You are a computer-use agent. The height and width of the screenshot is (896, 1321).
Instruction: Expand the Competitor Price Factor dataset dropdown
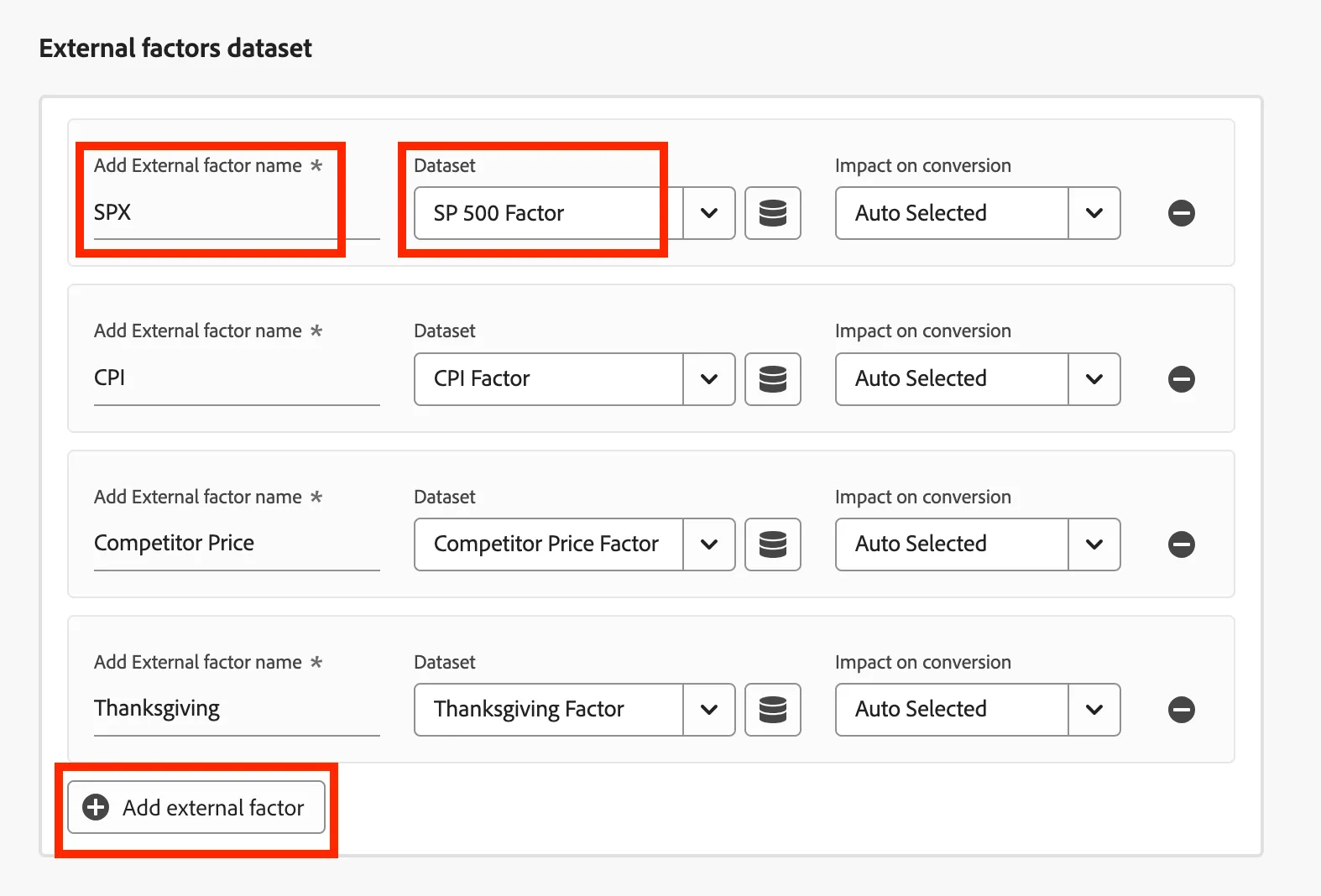coord(709,544)
